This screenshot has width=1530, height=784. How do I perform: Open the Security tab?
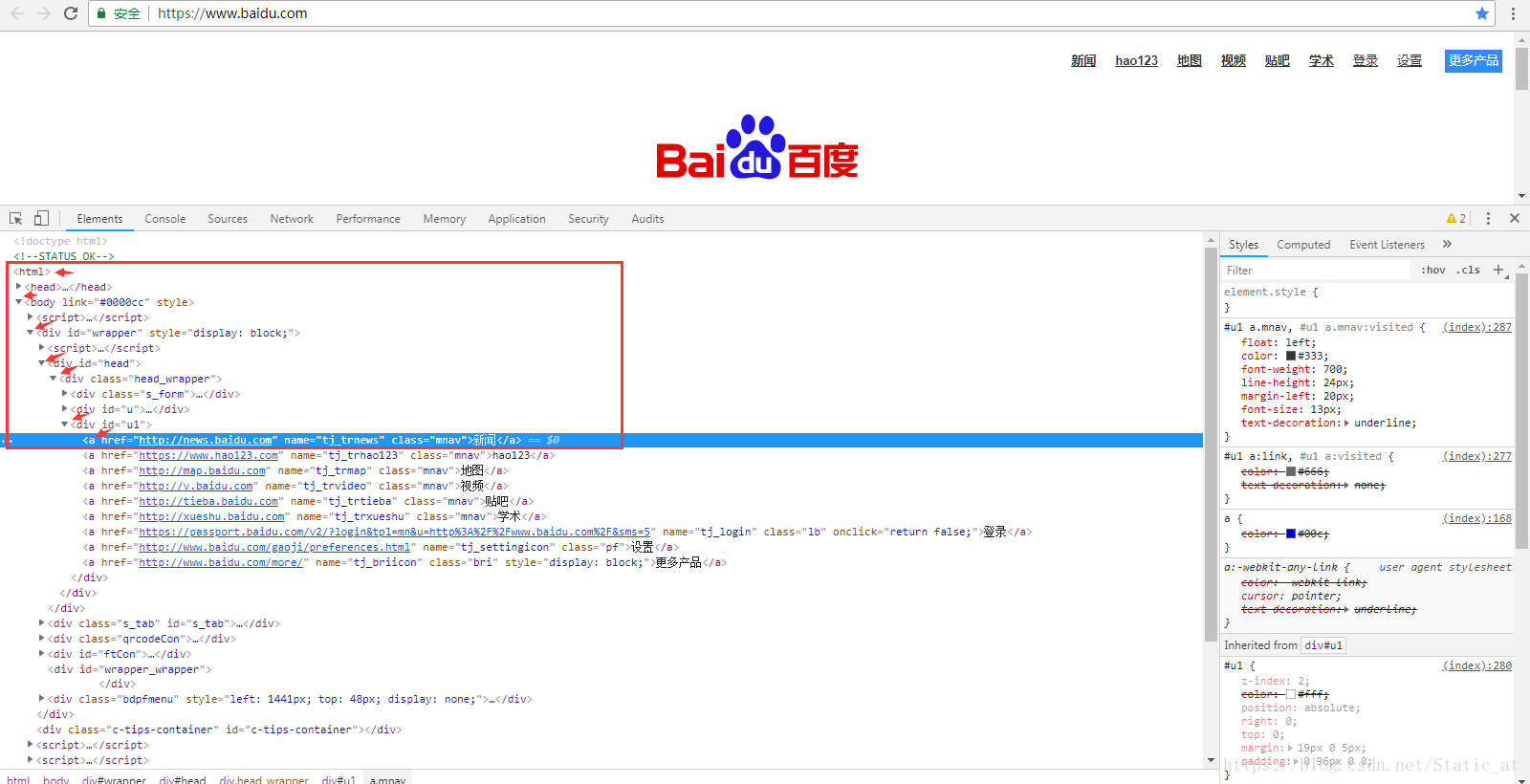pos(588,219)
